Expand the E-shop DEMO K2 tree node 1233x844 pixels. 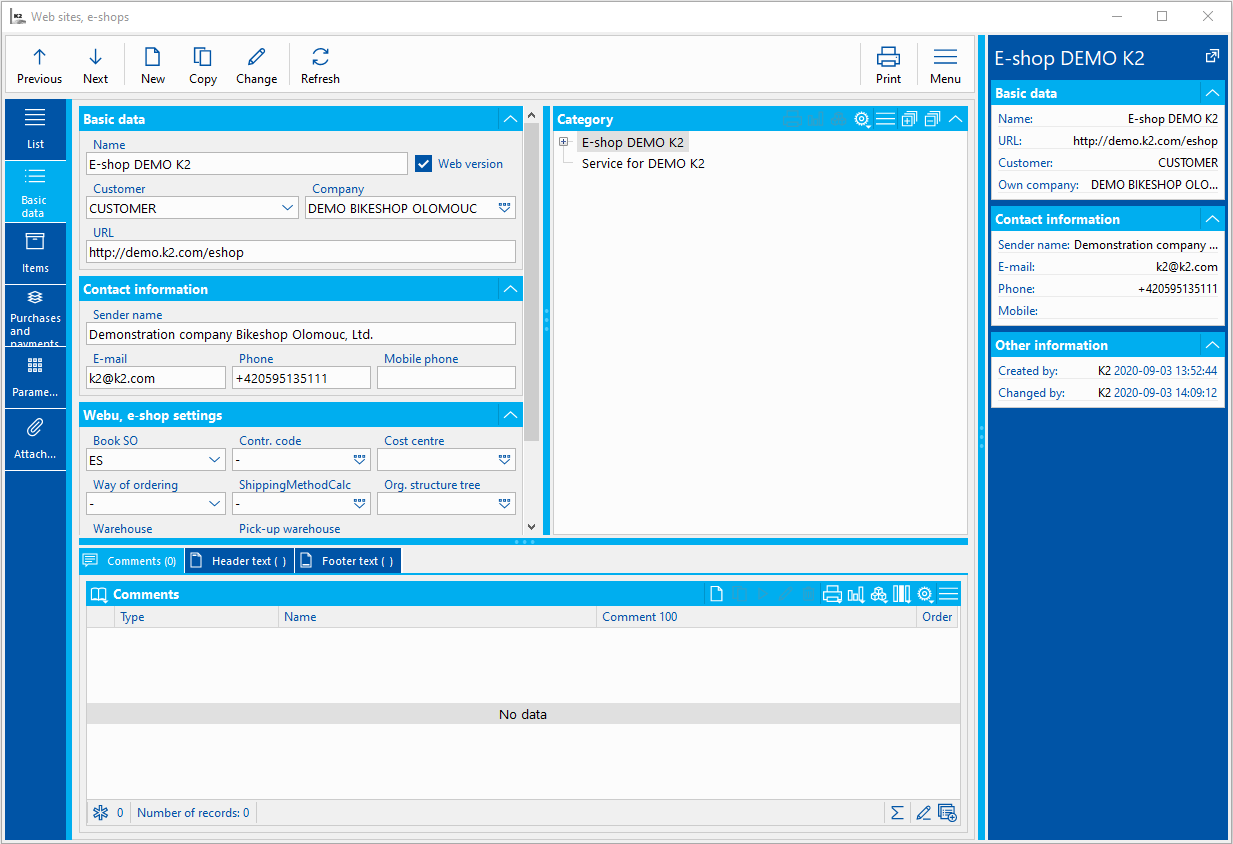pos(564,143)
